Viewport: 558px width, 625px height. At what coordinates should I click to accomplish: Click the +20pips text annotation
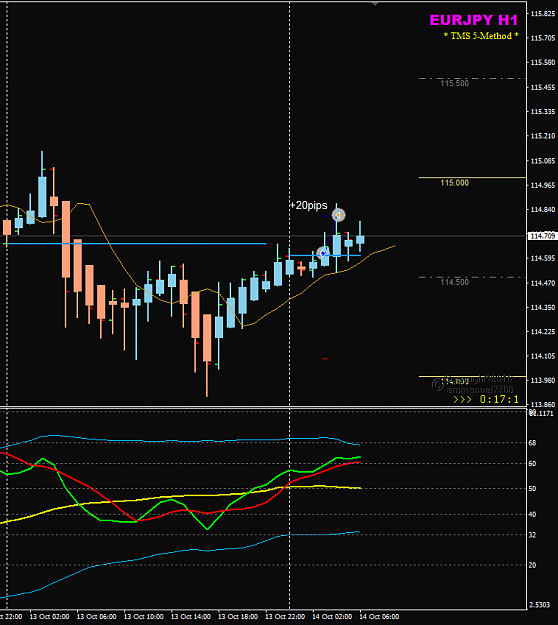pyautogui.click(x=309, y=205)
